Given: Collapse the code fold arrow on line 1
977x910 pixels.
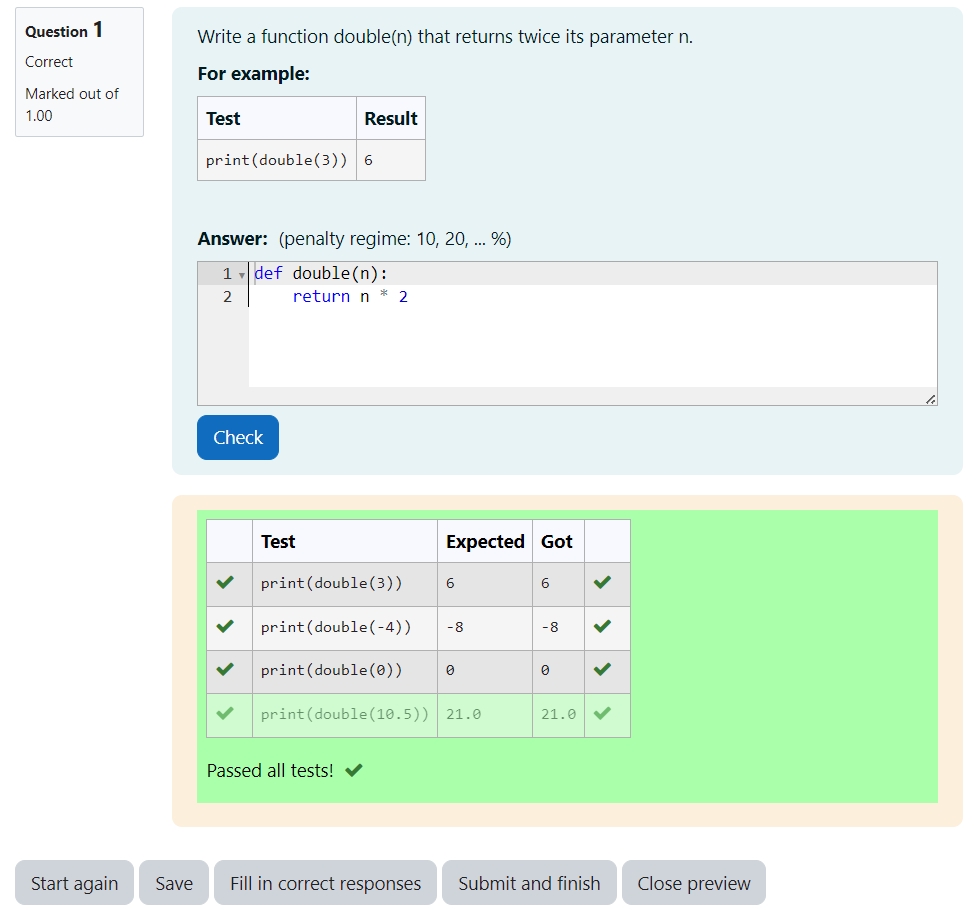Looking at the screenshot, I should click(x=239, y=272).
